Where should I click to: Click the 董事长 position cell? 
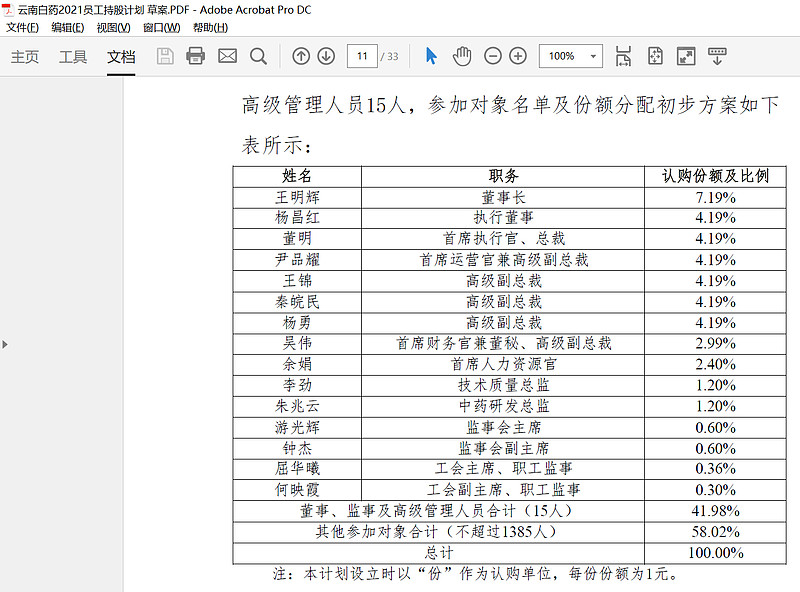pyautogui.click(x=503, y=198)
